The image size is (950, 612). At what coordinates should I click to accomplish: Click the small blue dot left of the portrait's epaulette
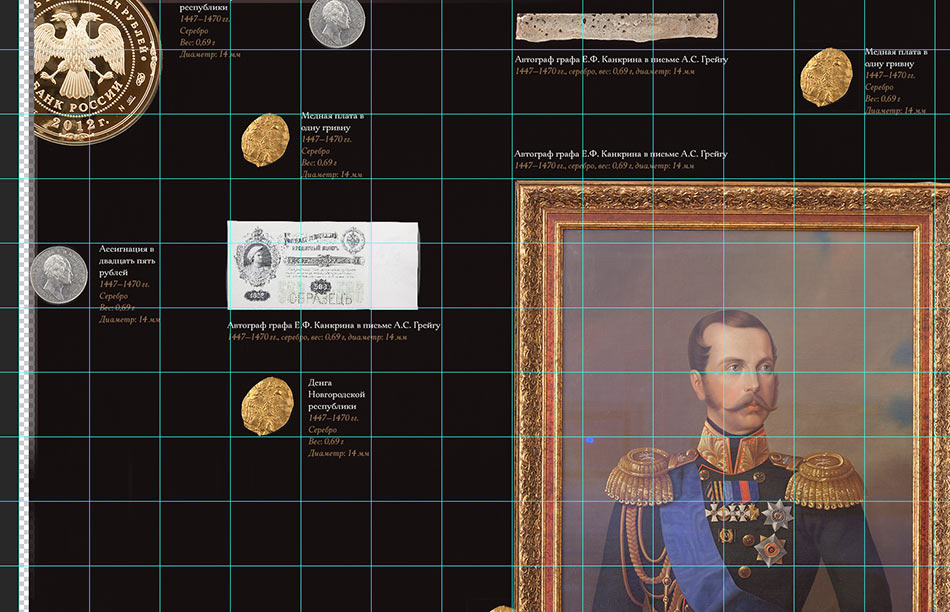(590, 439)
